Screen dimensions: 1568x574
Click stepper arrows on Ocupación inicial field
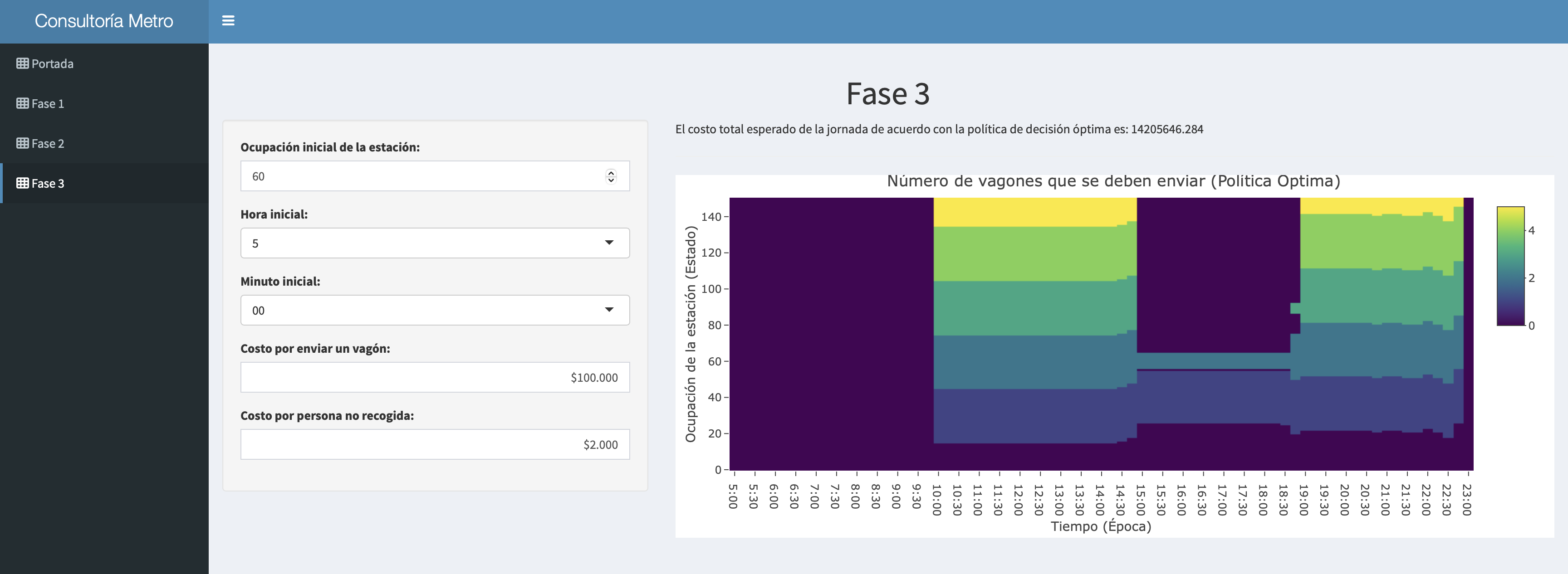pos(611,176)
